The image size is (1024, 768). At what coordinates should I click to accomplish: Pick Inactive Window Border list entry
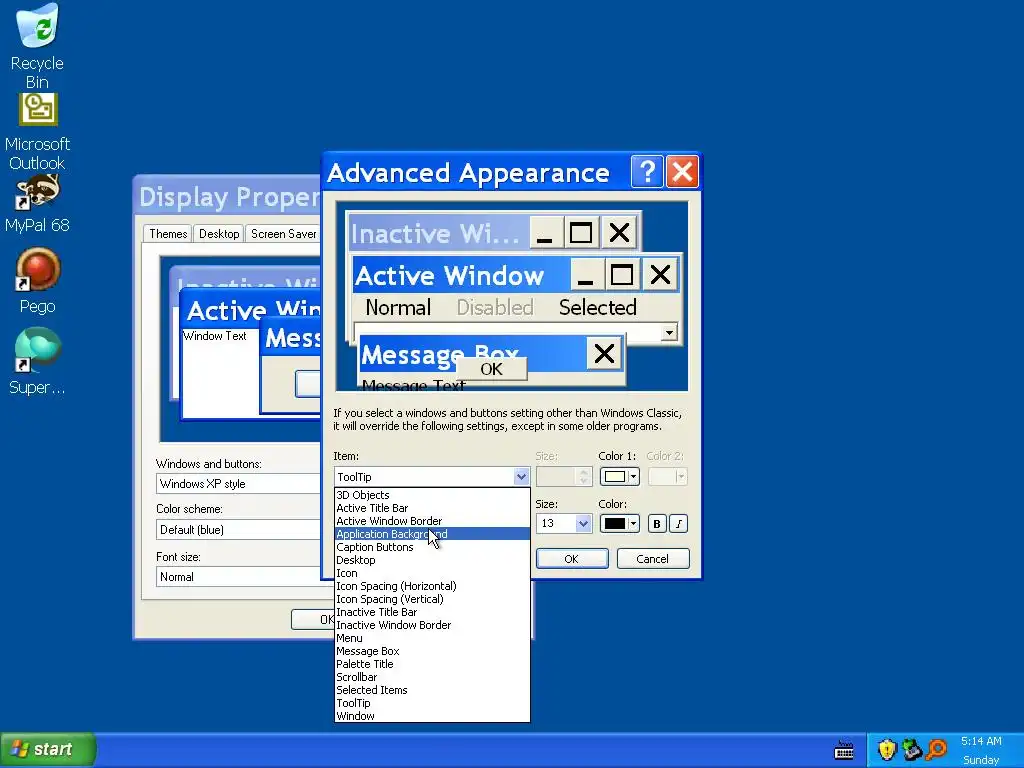pyautogui.click(x=432, y=626)
